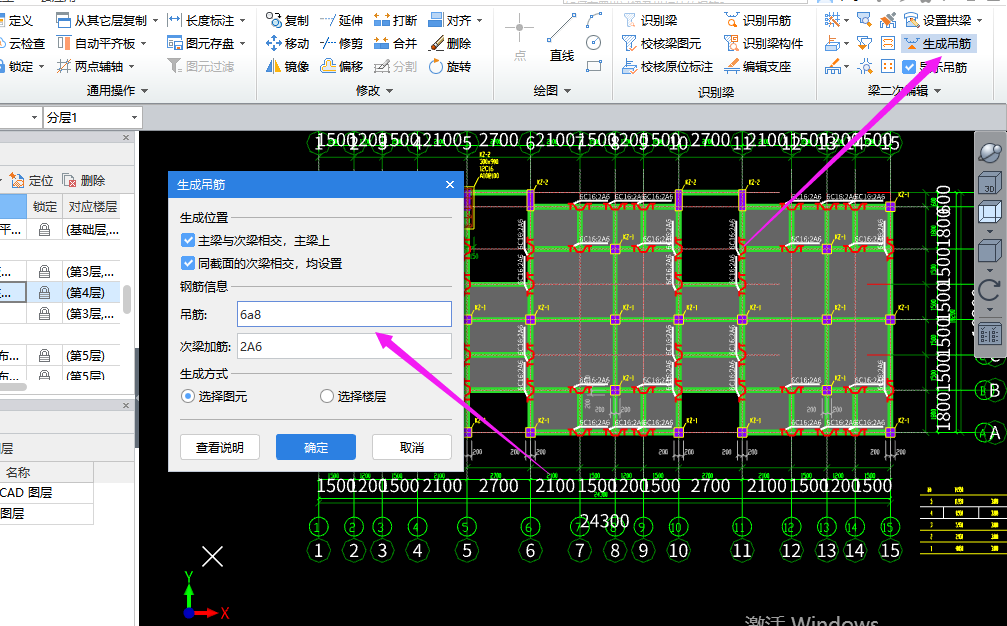Close the drawing management panel
1007x626 pixels.
point(126,137)
